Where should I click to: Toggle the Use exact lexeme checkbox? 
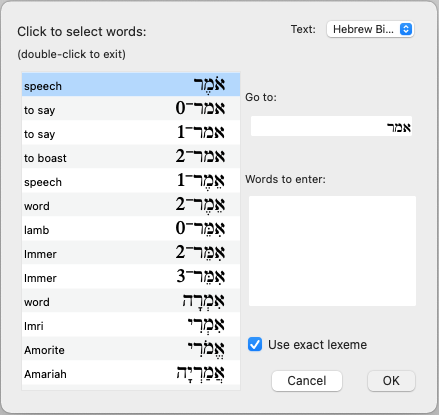point(255,344)
